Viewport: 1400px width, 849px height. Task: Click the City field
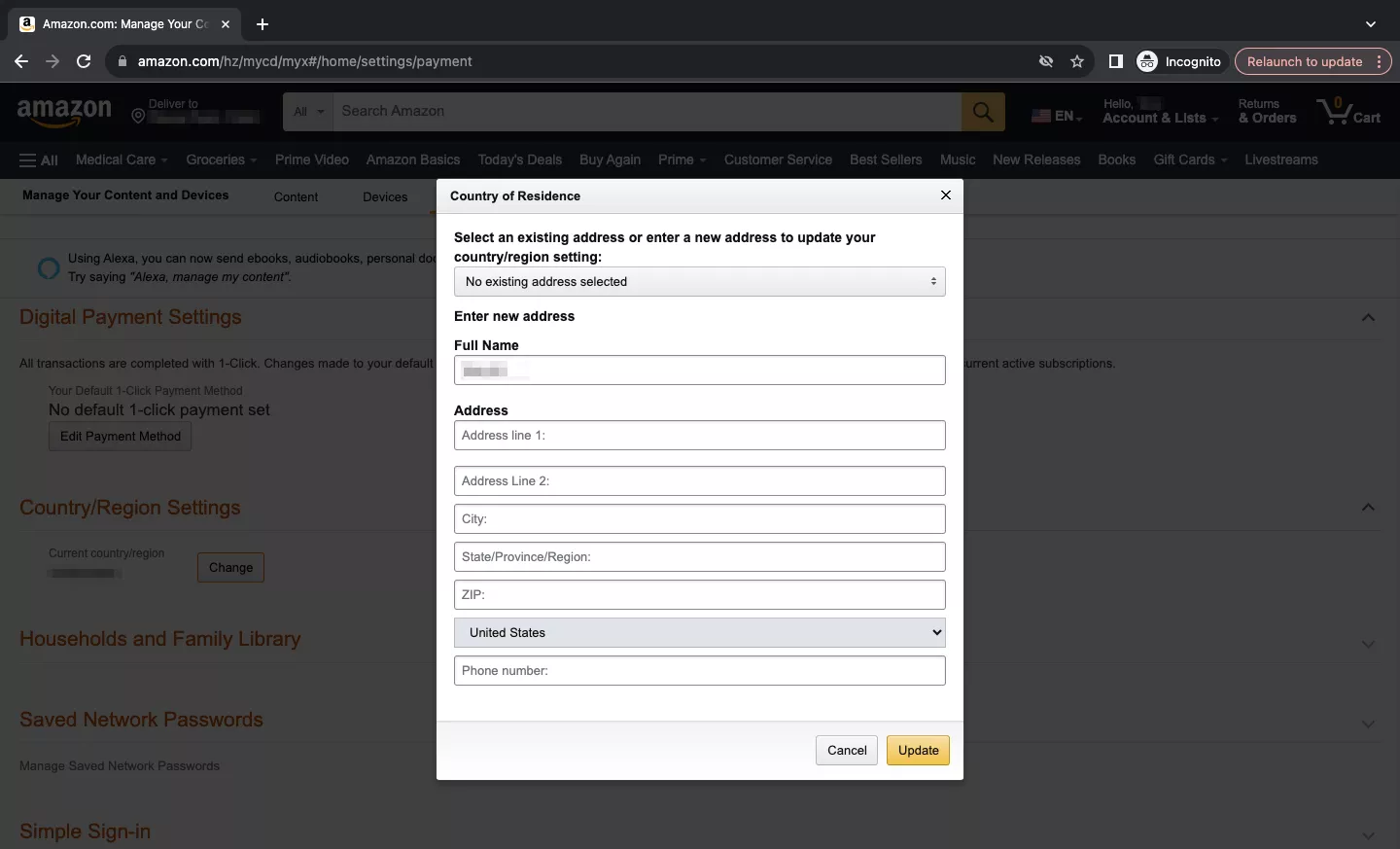(700, 518)
